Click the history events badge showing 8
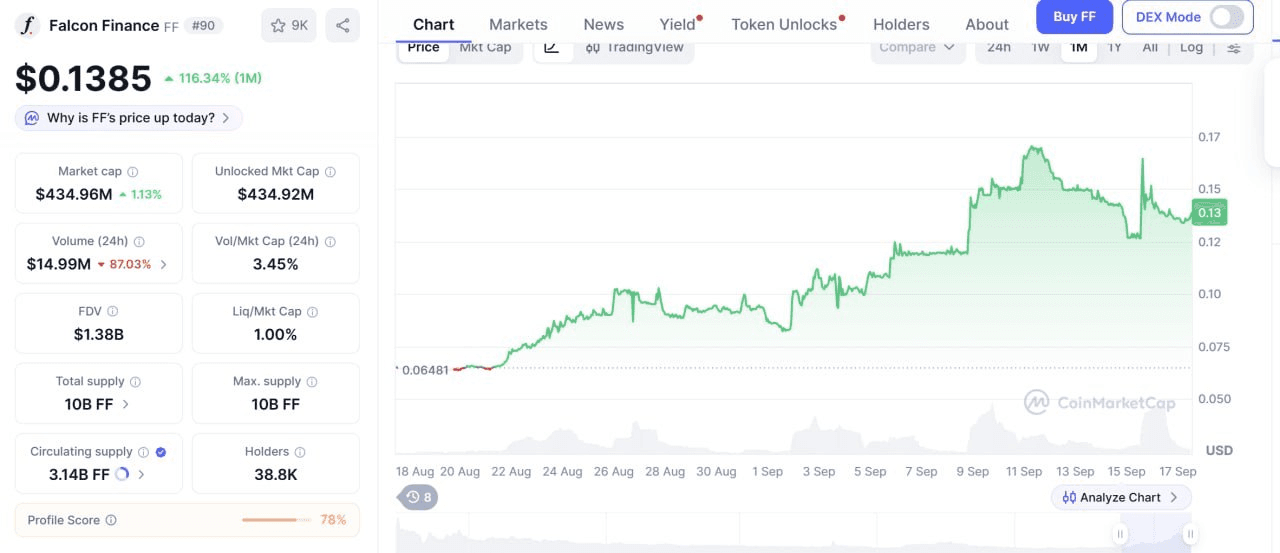Screen dimensions: 1280x553 click(x=419, y=497)
